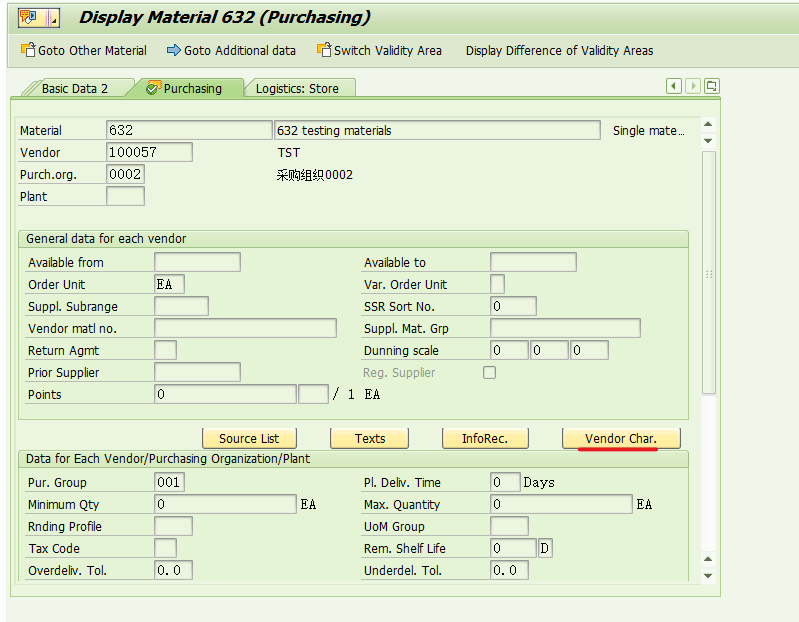Click the Return Agmt field
This screenshot has height=622, width=799.
[x=166, y=350]
